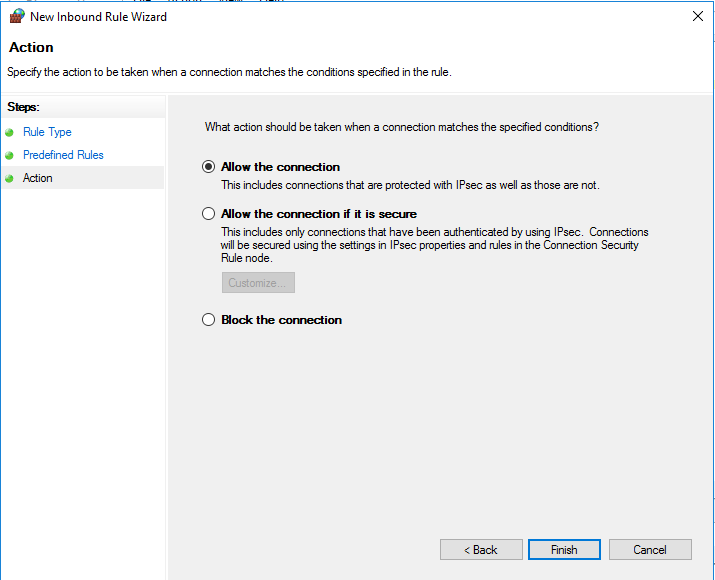Screen dimensions: 715x580
Task: Click the bold 'Action' page heading
Action: click(31, 48)
